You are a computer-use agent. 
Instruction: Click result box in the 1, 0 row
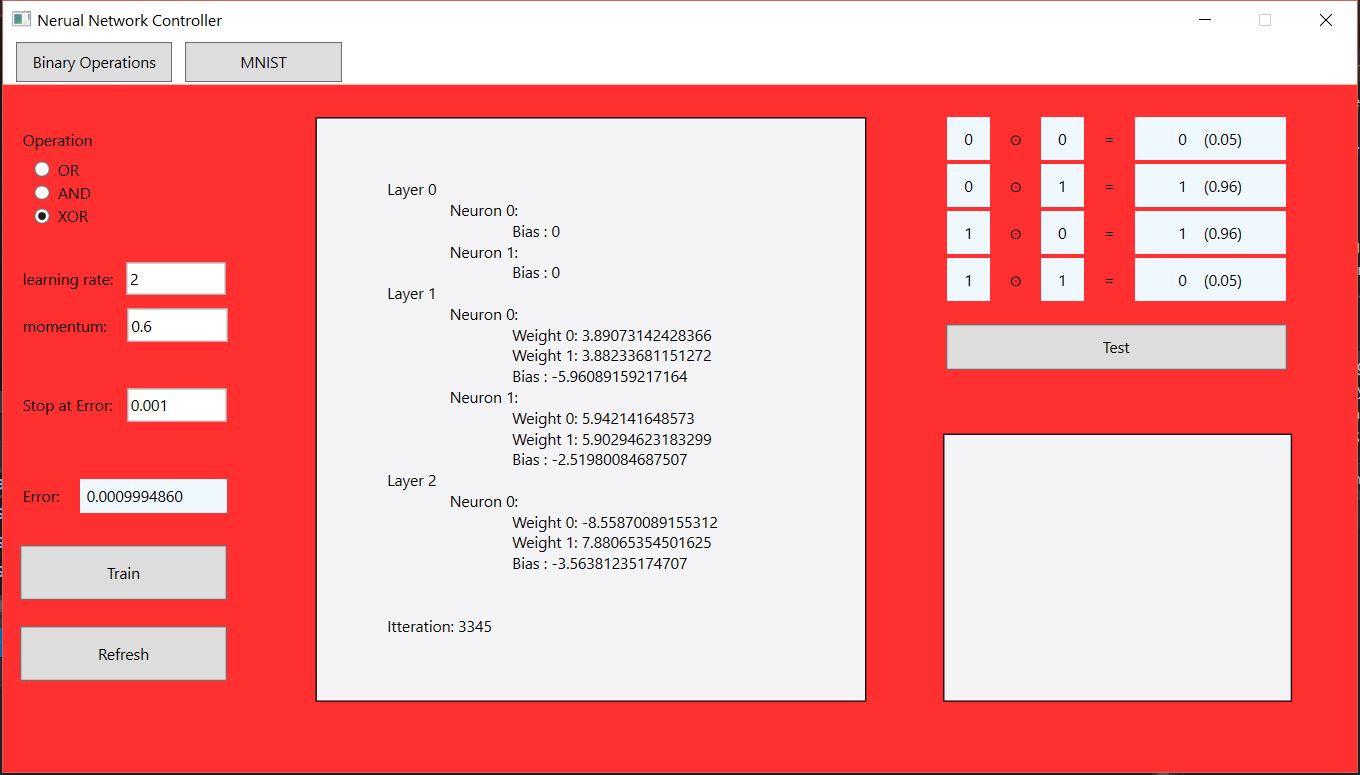click(x=1210, y=233)
